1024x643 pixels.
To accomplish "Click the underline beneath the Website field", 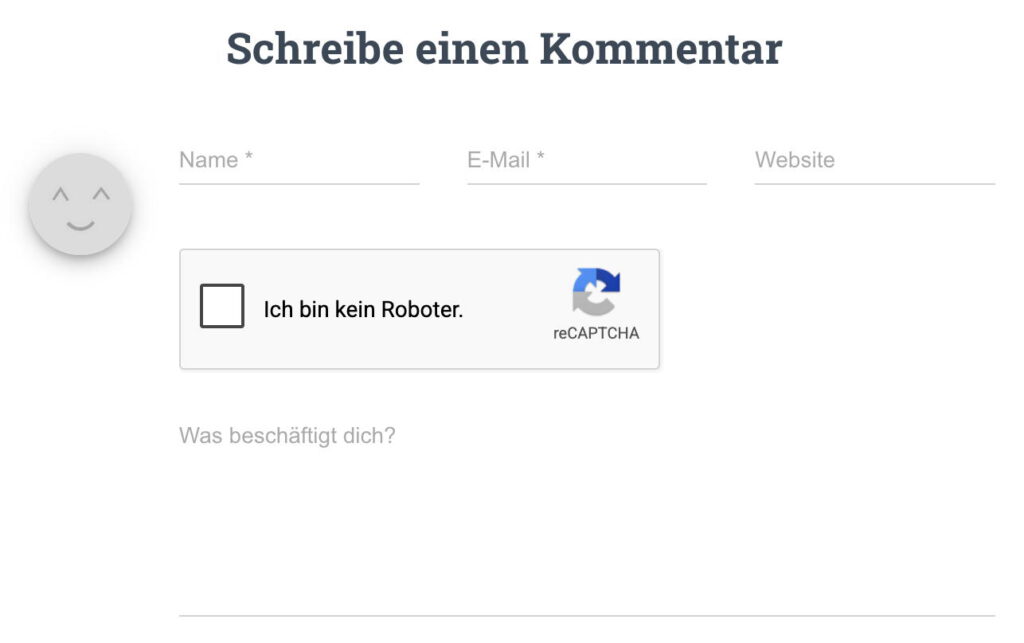I will tap(874, 184).
